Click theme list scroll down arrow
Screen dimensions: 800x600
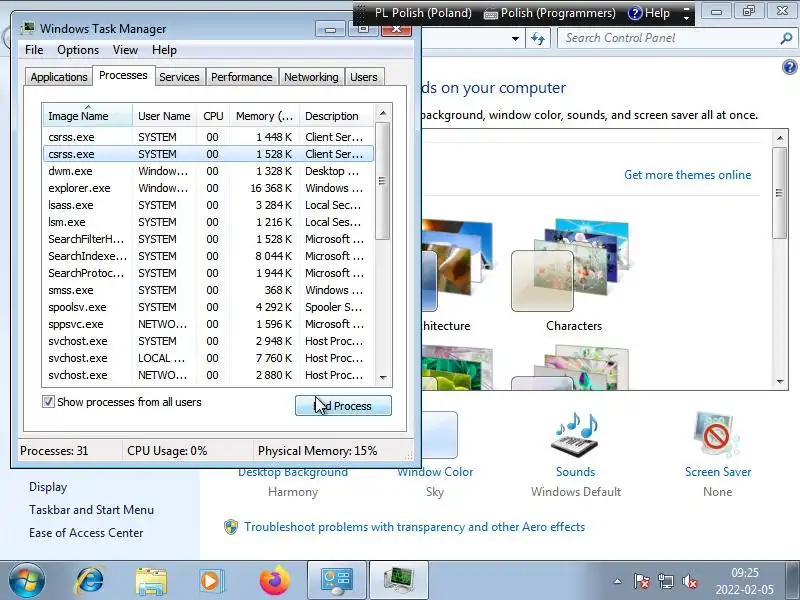[x=780, y=382]
